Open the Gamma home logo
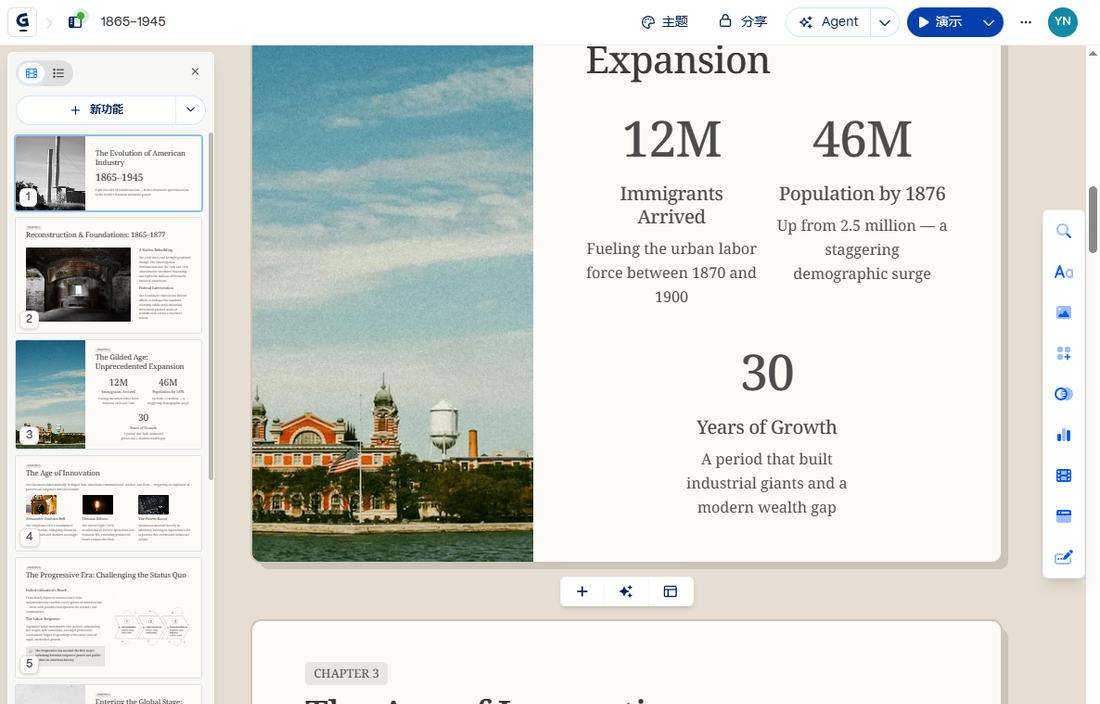1100x704 pixels. (22, 22)
